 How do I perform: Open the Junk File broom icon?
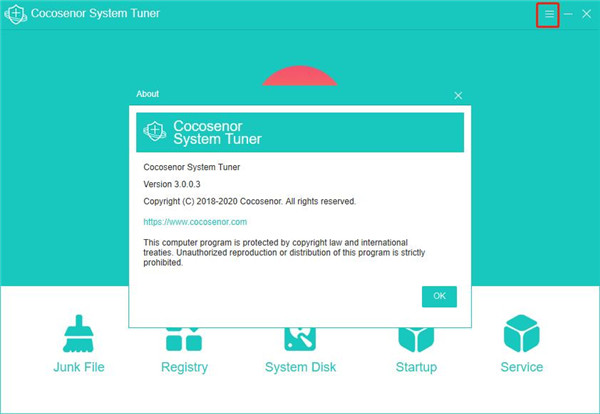coord(78,333)
